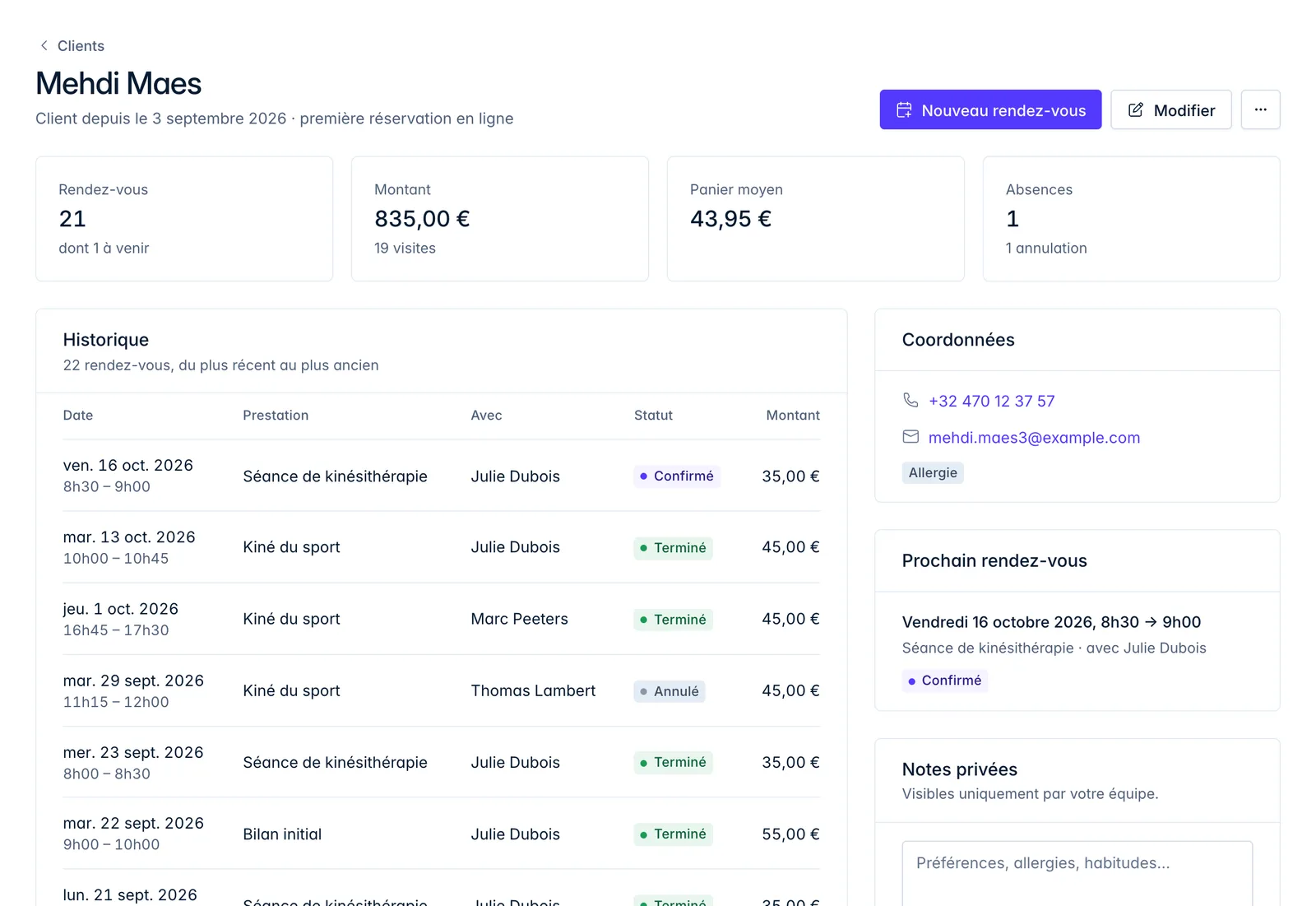Open the jeu. 1 oct. 2026 appointment

(442, 619)
